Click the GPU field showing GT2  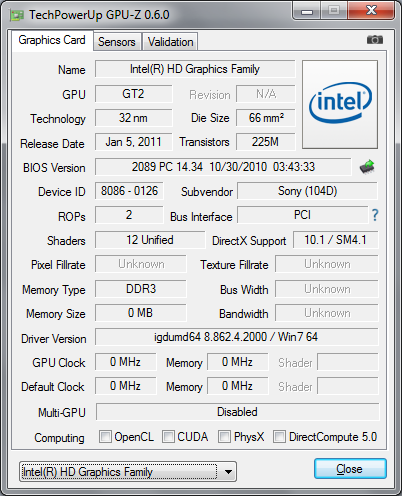pyautogui.click(x=134, y=94)
